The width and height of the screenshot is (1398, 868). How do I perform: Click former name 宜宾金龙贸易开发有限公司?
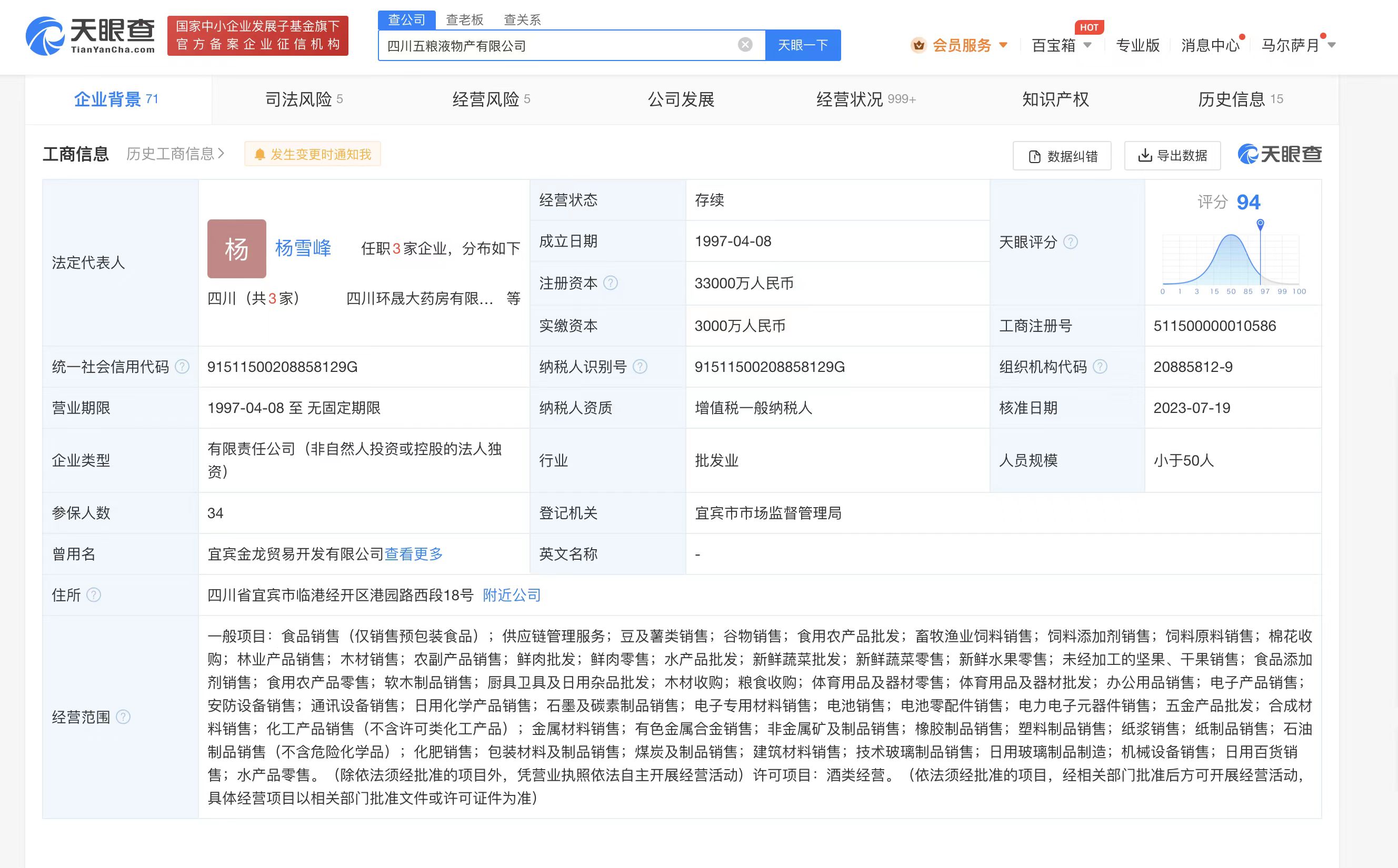click(x=295, y=554)
